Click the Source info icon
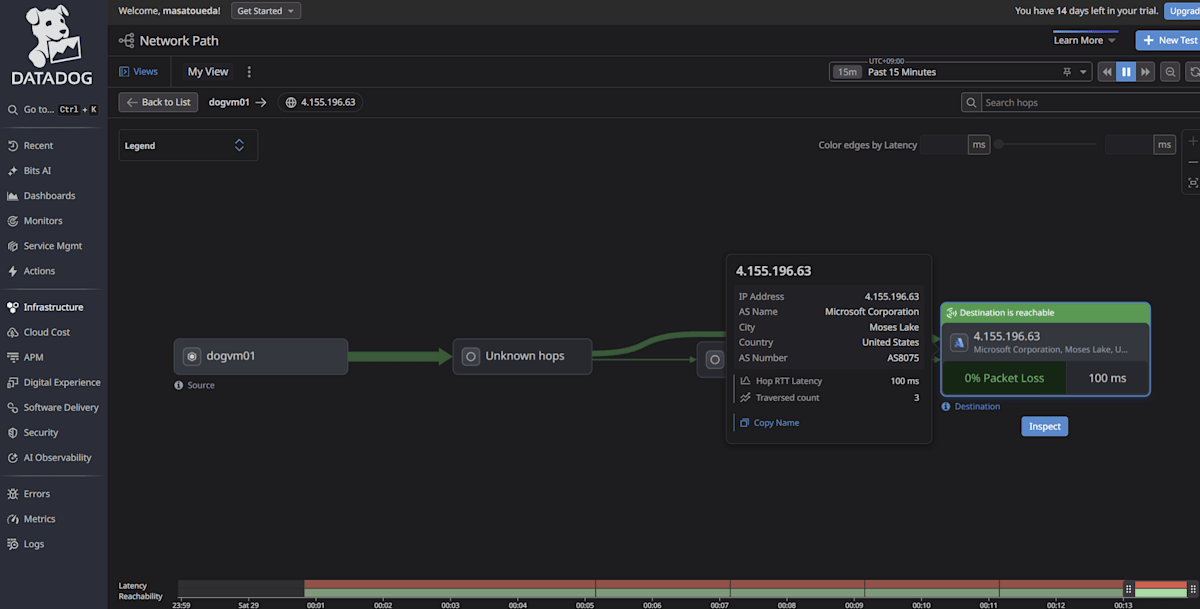 (179, 385)
